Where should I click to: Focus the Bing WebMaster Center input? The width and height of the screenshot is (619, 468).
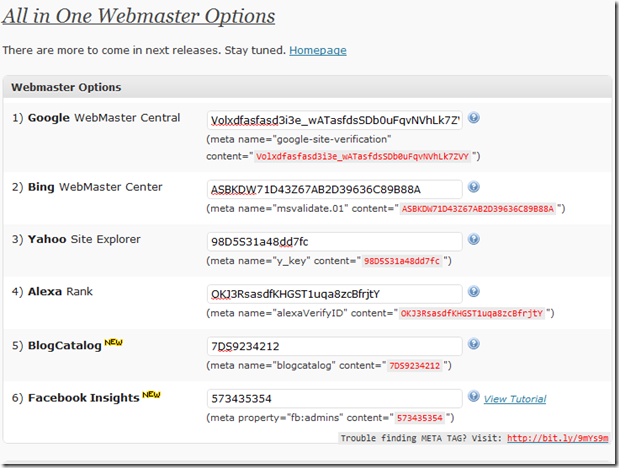pos(334,190)
